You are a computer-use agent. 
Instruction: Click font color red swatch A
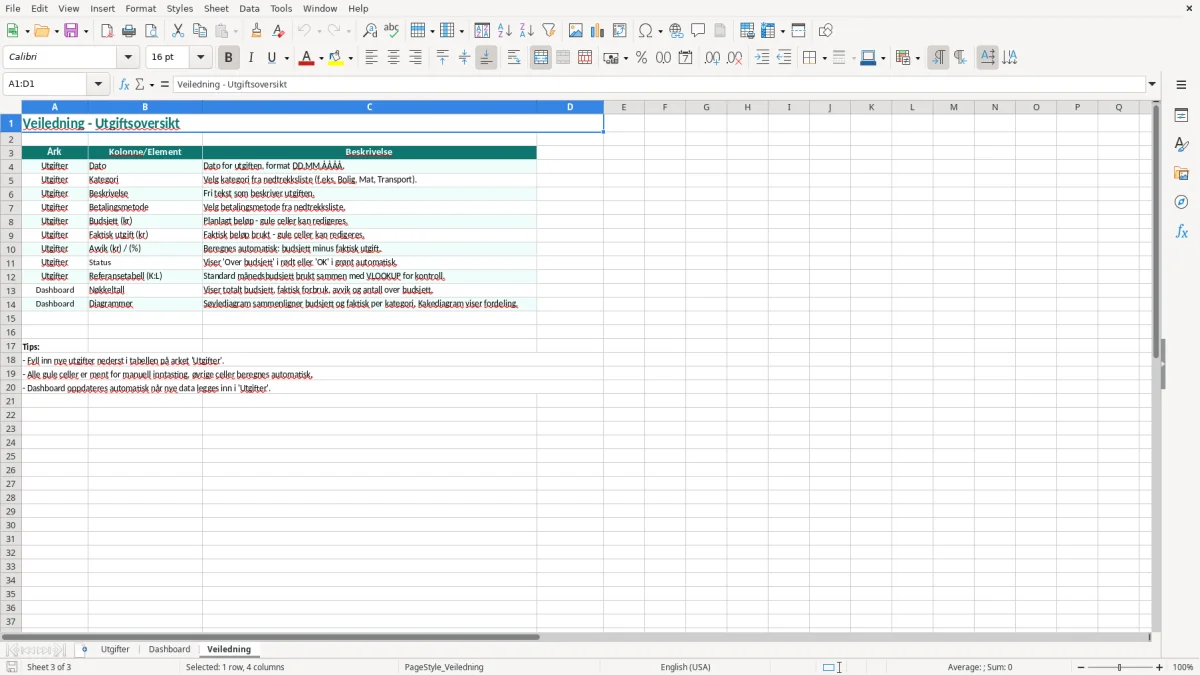pyautogui.click(x=306, y=57)
